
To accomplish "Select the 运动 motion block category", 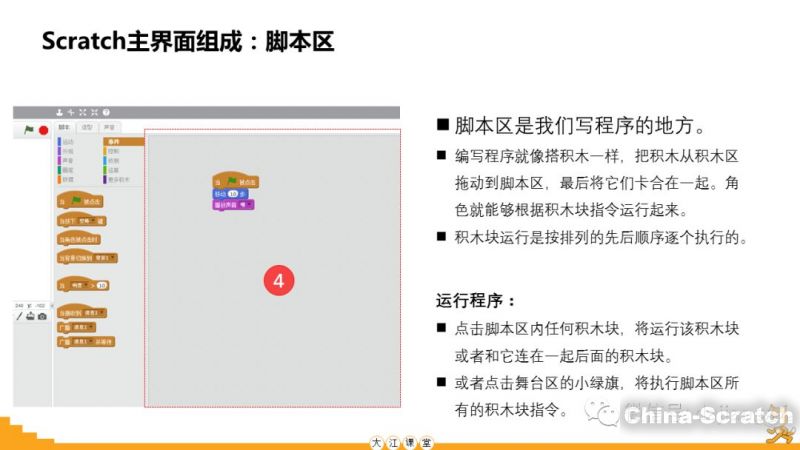I will [x=66, y=142].
